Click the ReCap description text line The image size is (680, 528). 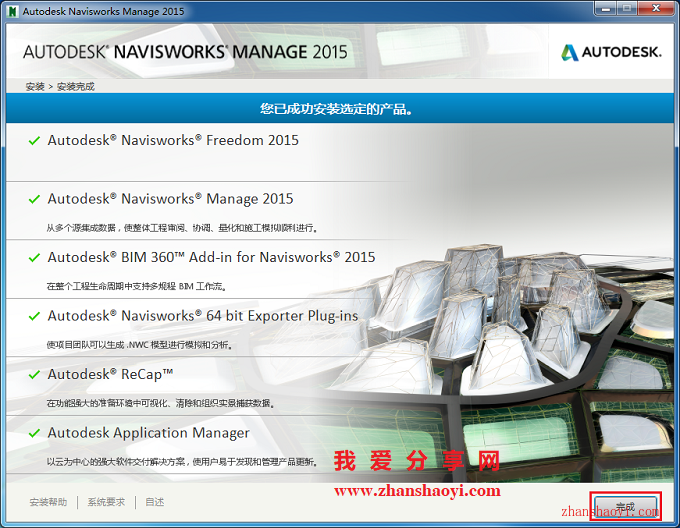click(160, 403)
